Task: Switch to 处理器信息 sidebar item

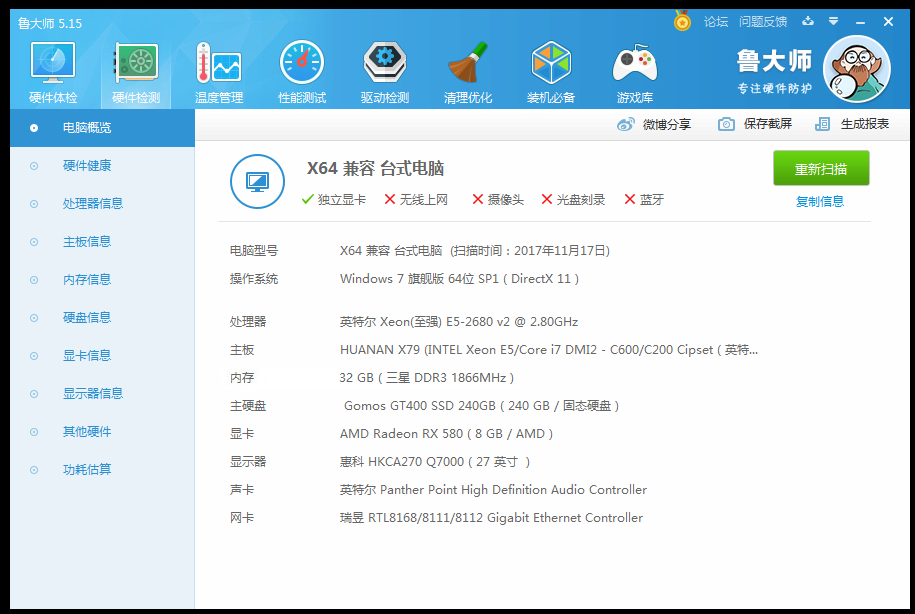Action: coord(102,204)
